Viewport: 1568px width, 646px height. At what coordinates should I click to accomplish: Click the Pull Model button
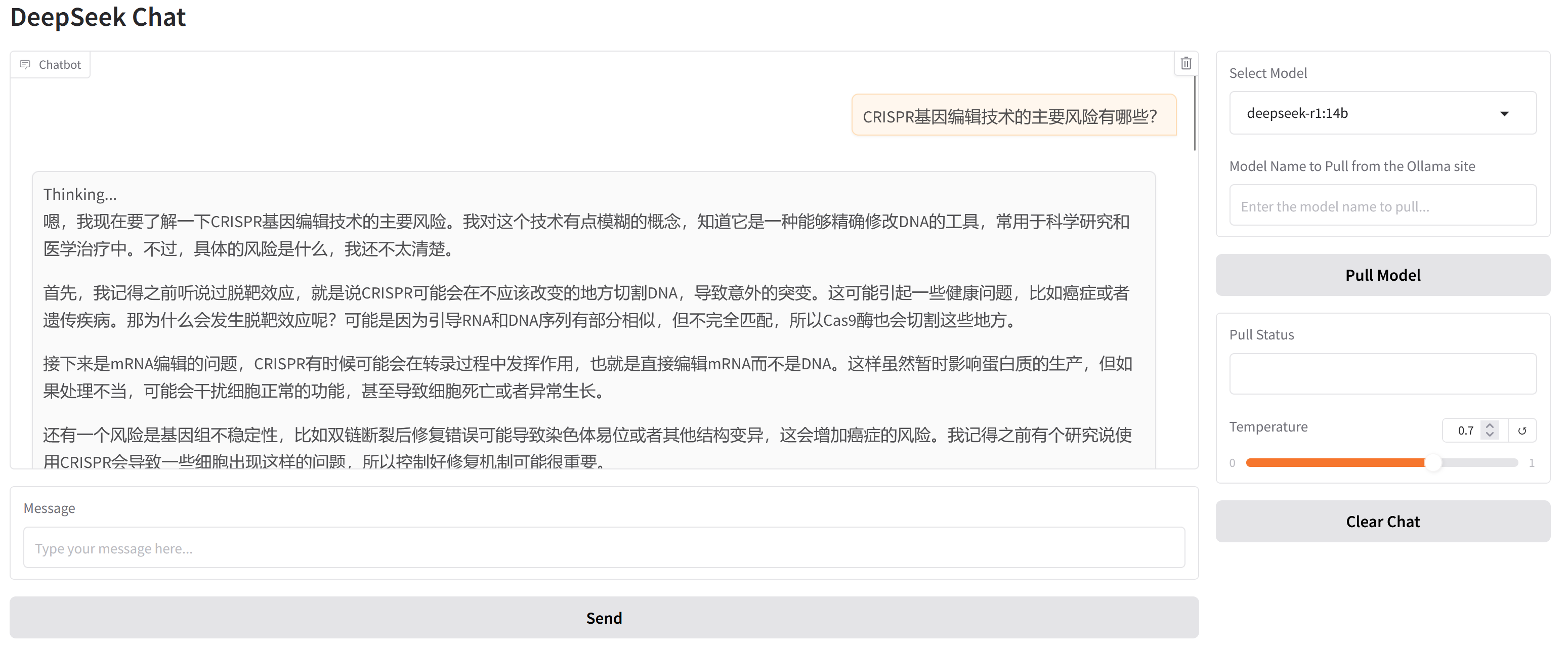pyautogui.click(x=1382, y=275)
